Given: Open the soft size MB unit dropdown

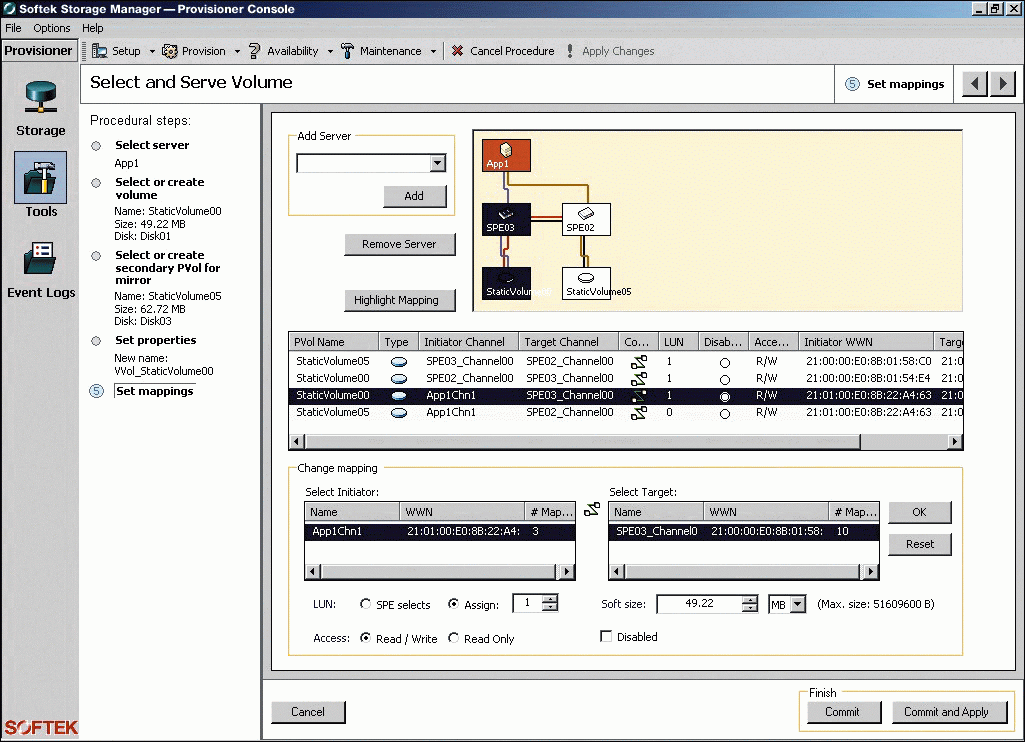Looking at the screenshot, I should point(798,605).
